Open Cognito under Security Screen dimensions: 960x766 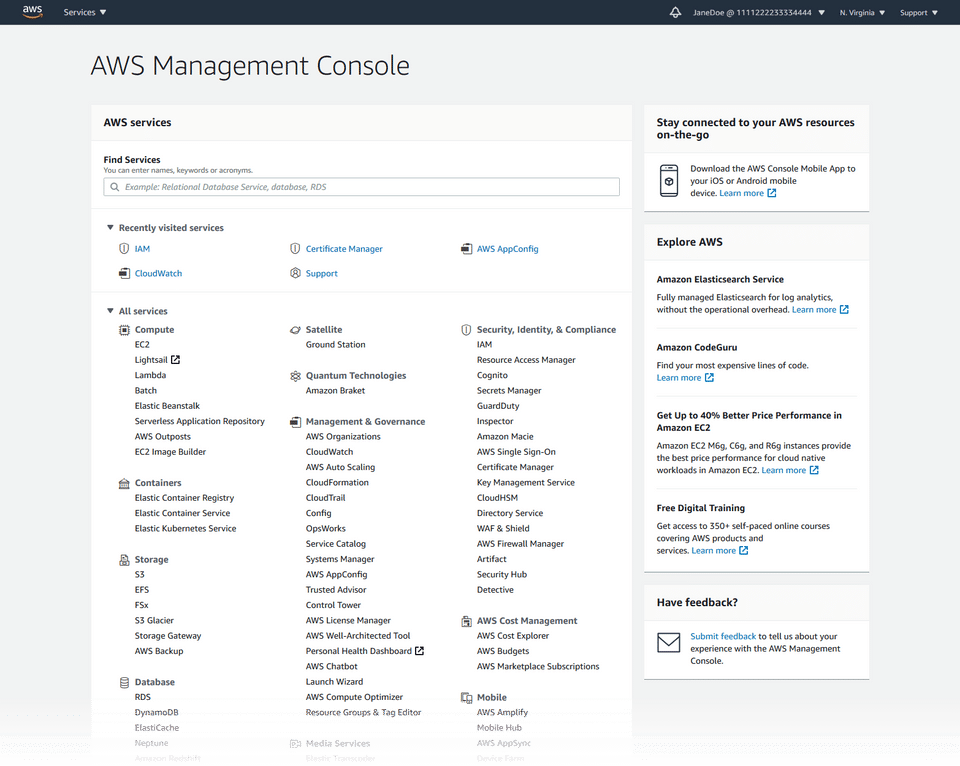(492, 375)
